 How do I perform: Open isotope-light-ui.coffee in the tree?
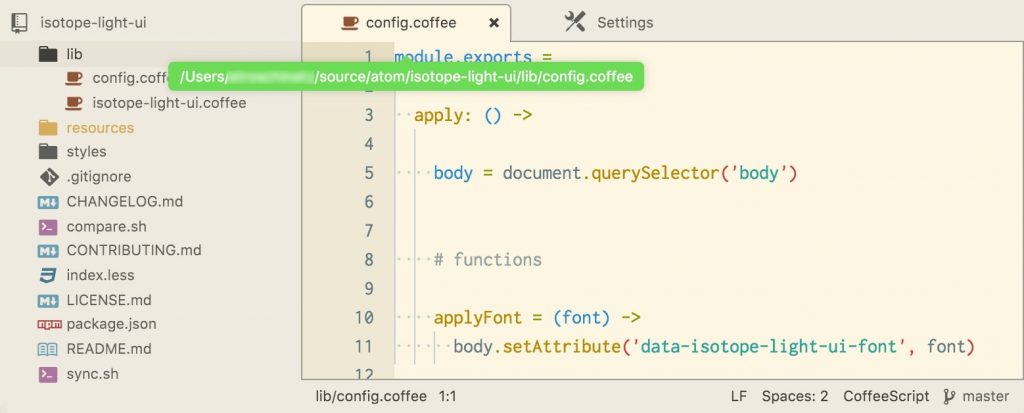pyautogui.click(x=168, y=103)
